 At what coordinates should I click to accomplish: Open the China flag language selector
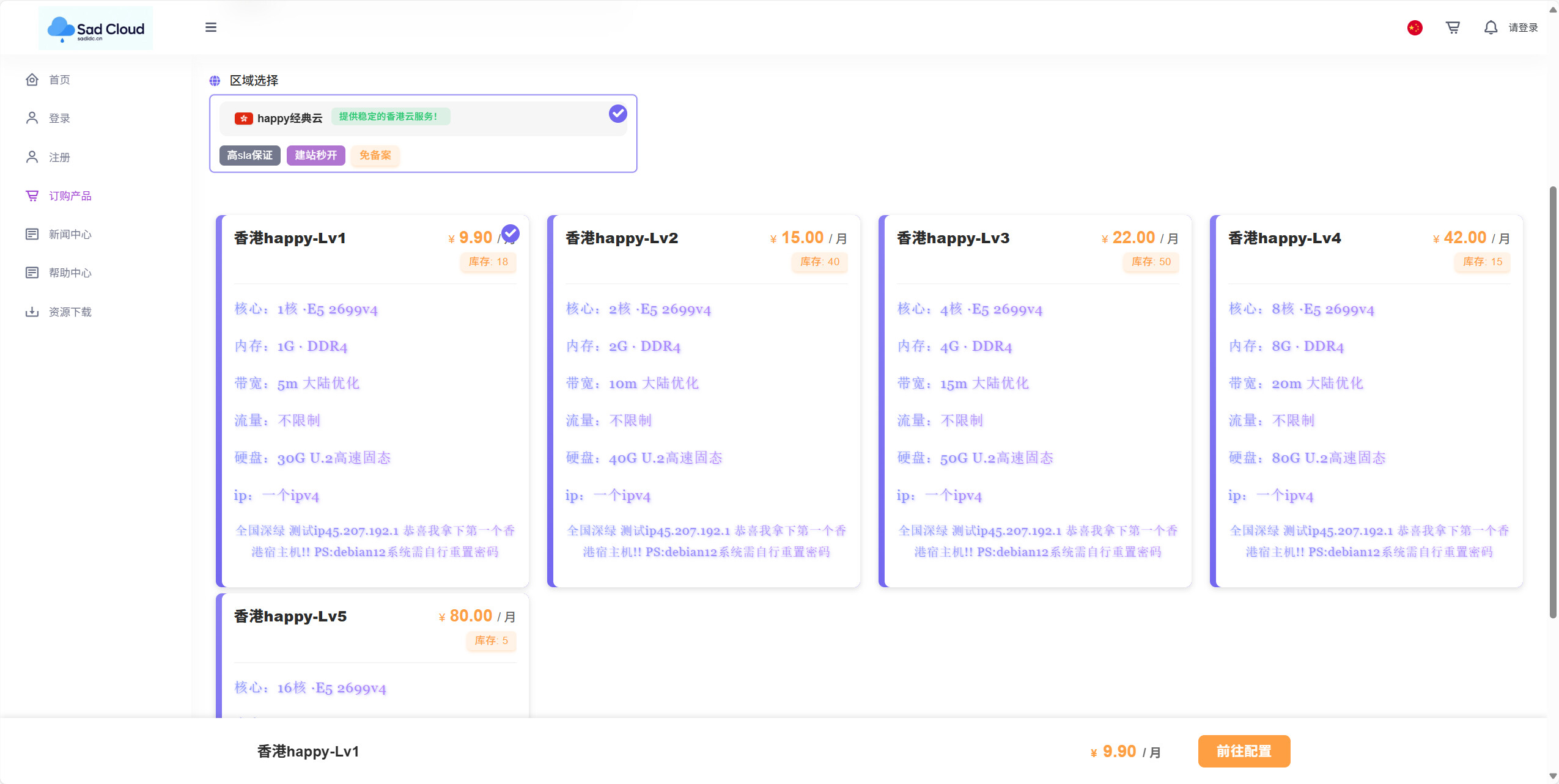click(1415, 27)
